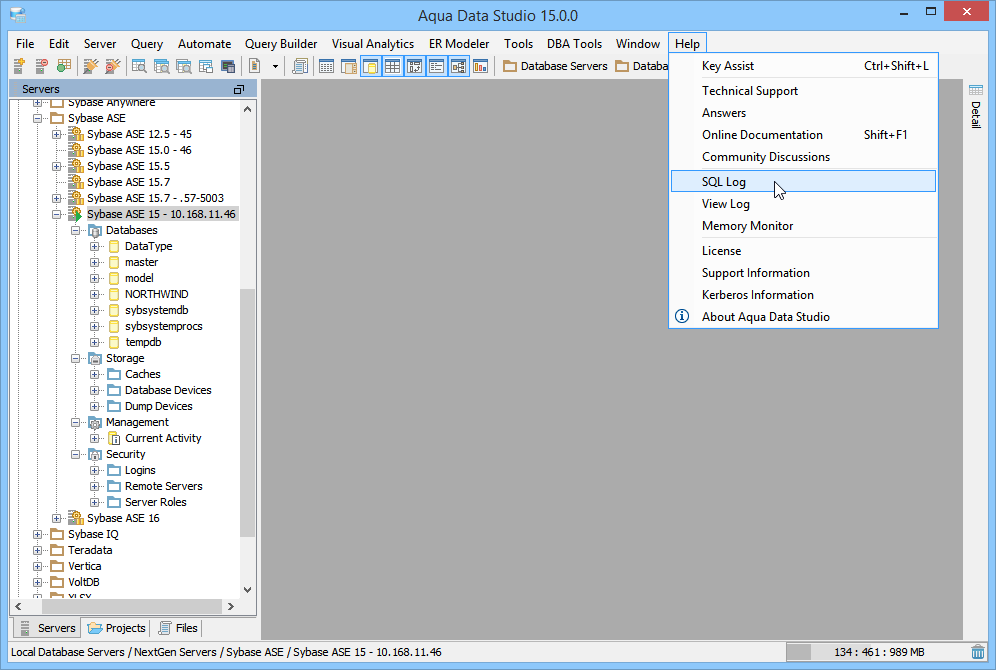Screen dimensions: 996x670
Task: Click the connected Sybase ASE 15 - 10.168.11.46 icon
Action: pos(76,214)
